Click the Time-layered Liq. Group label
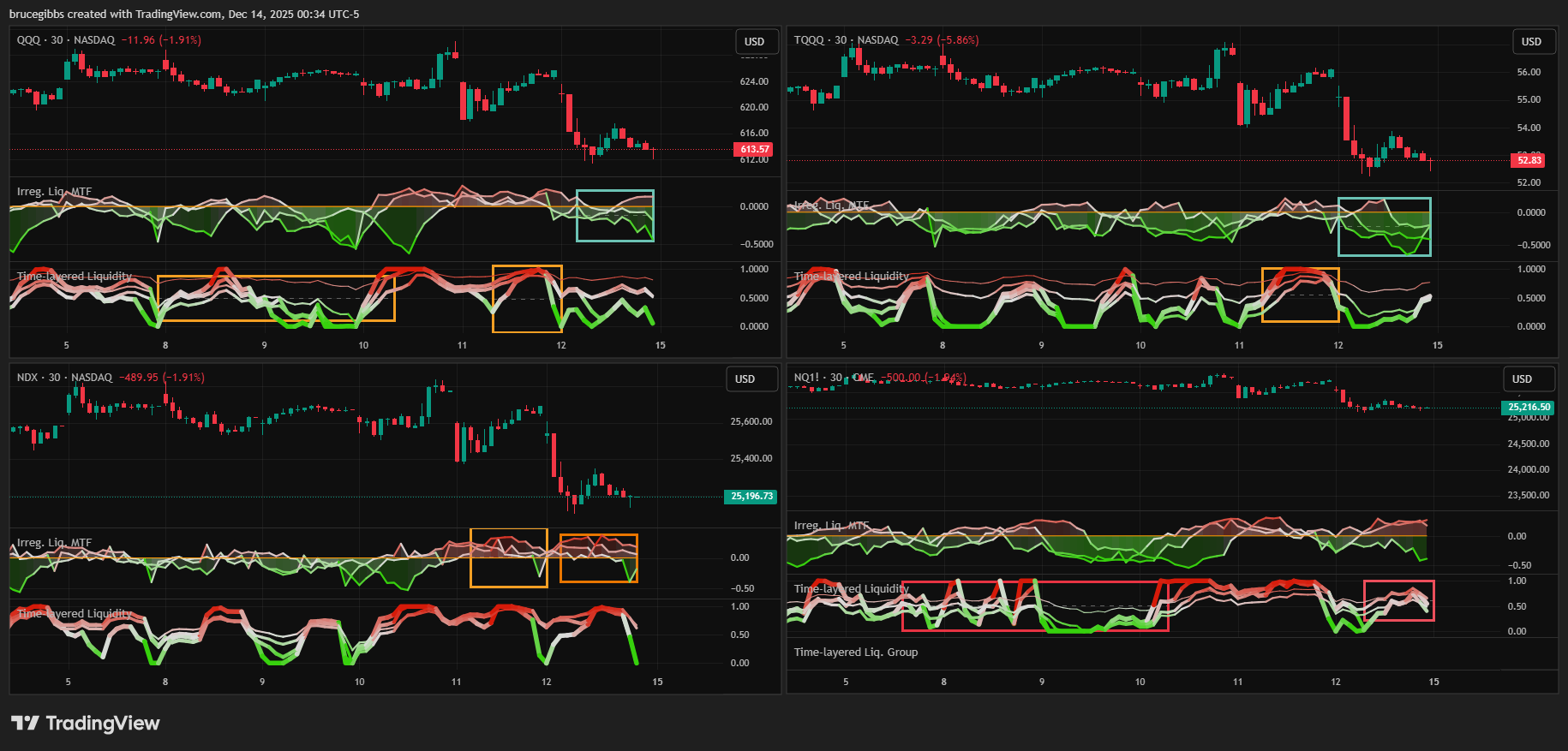 [855, 653]
